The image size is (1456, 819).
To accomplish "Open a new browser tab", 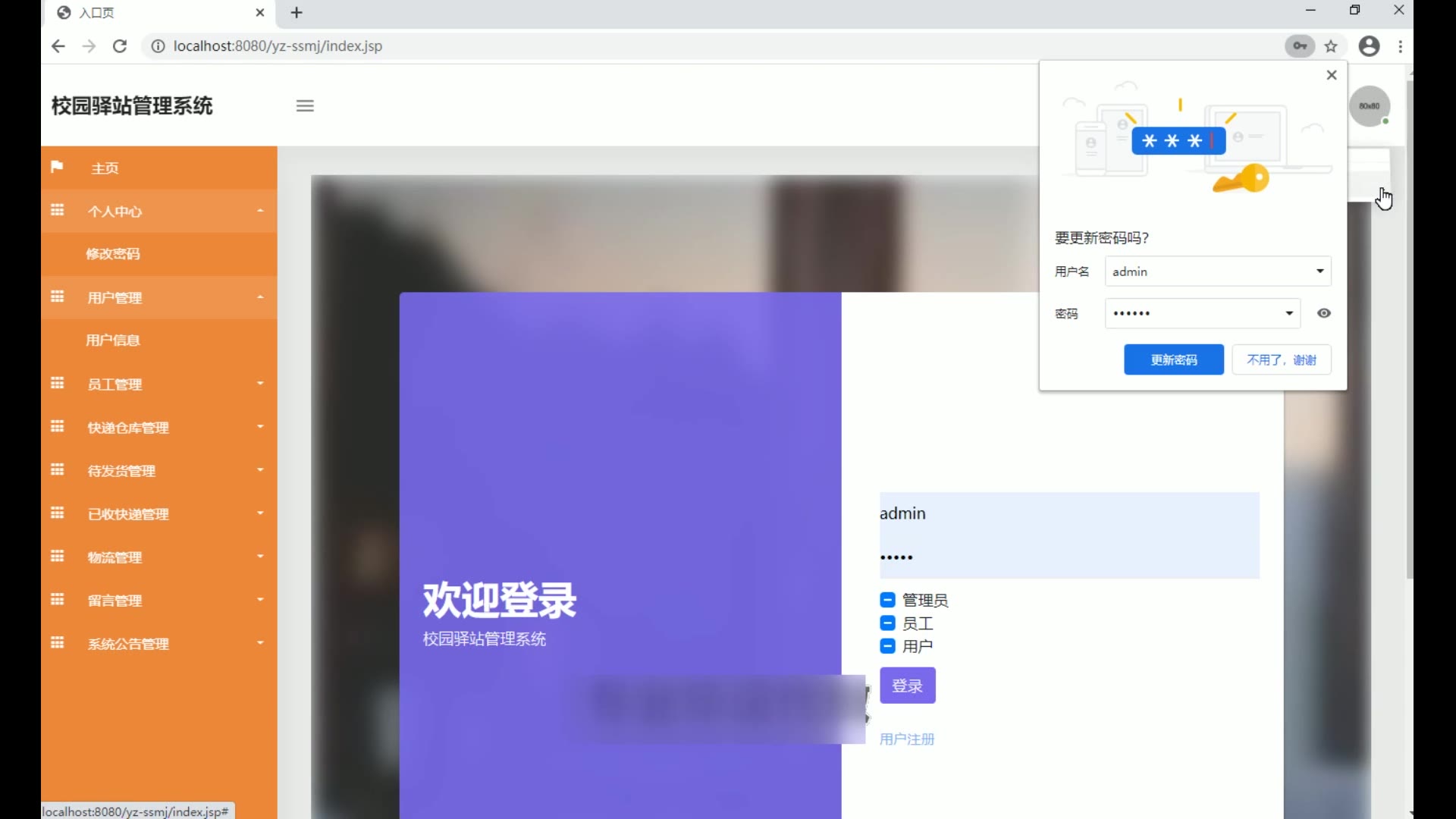I will point(297,13).
